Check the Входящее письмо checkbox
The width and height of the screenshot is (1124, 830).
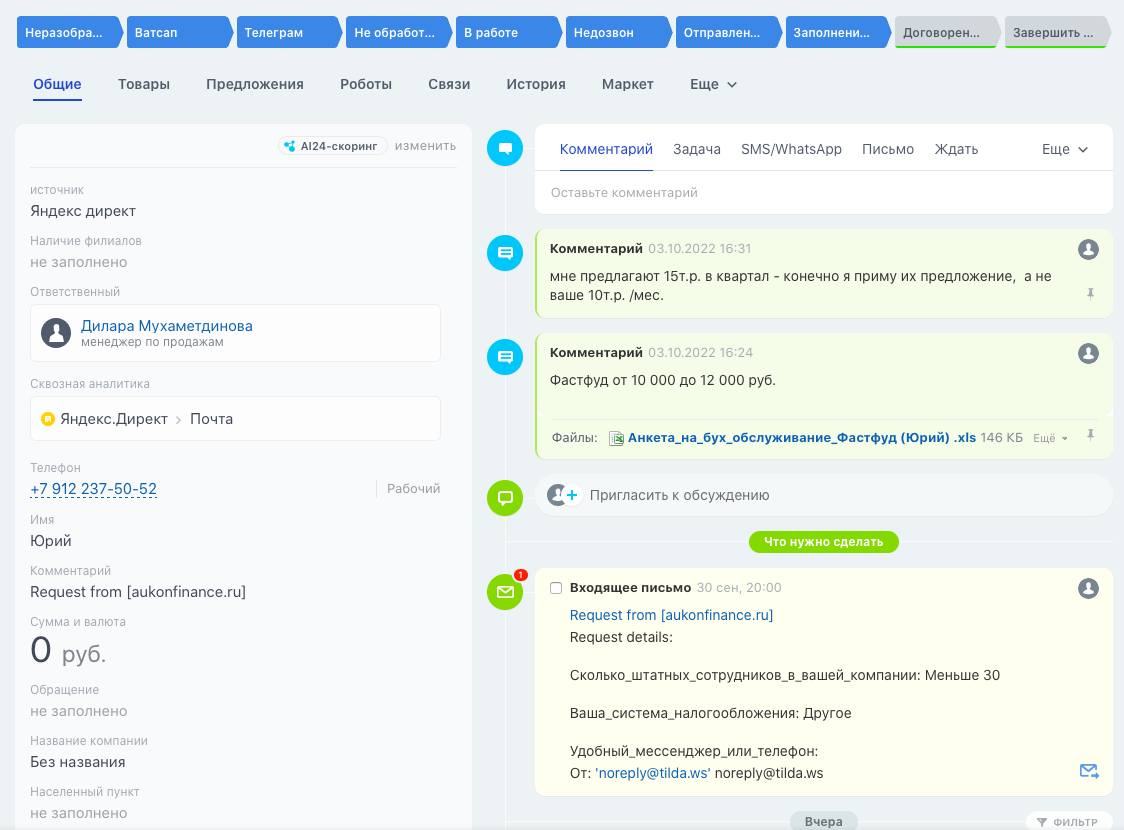coord(557,588)
